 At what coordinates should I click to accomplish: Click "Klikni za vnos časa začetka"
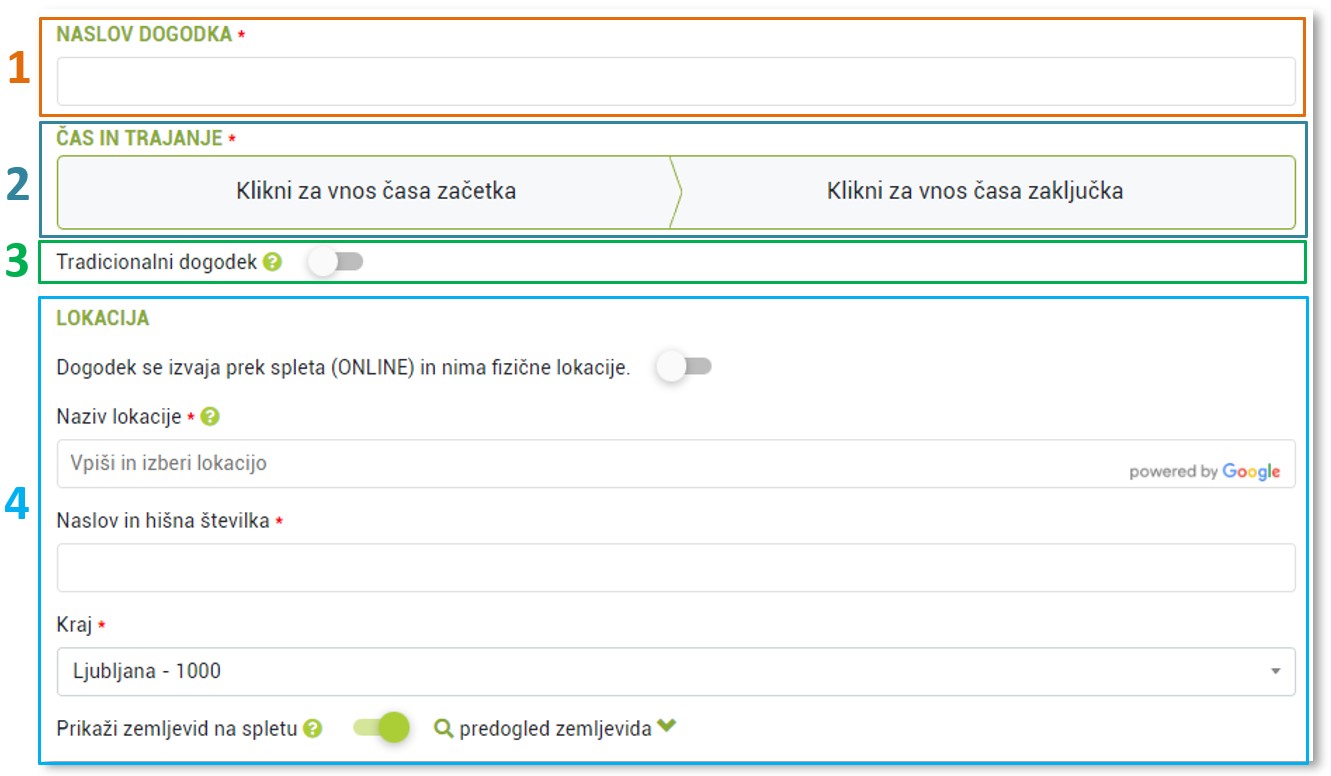point(376,191)
